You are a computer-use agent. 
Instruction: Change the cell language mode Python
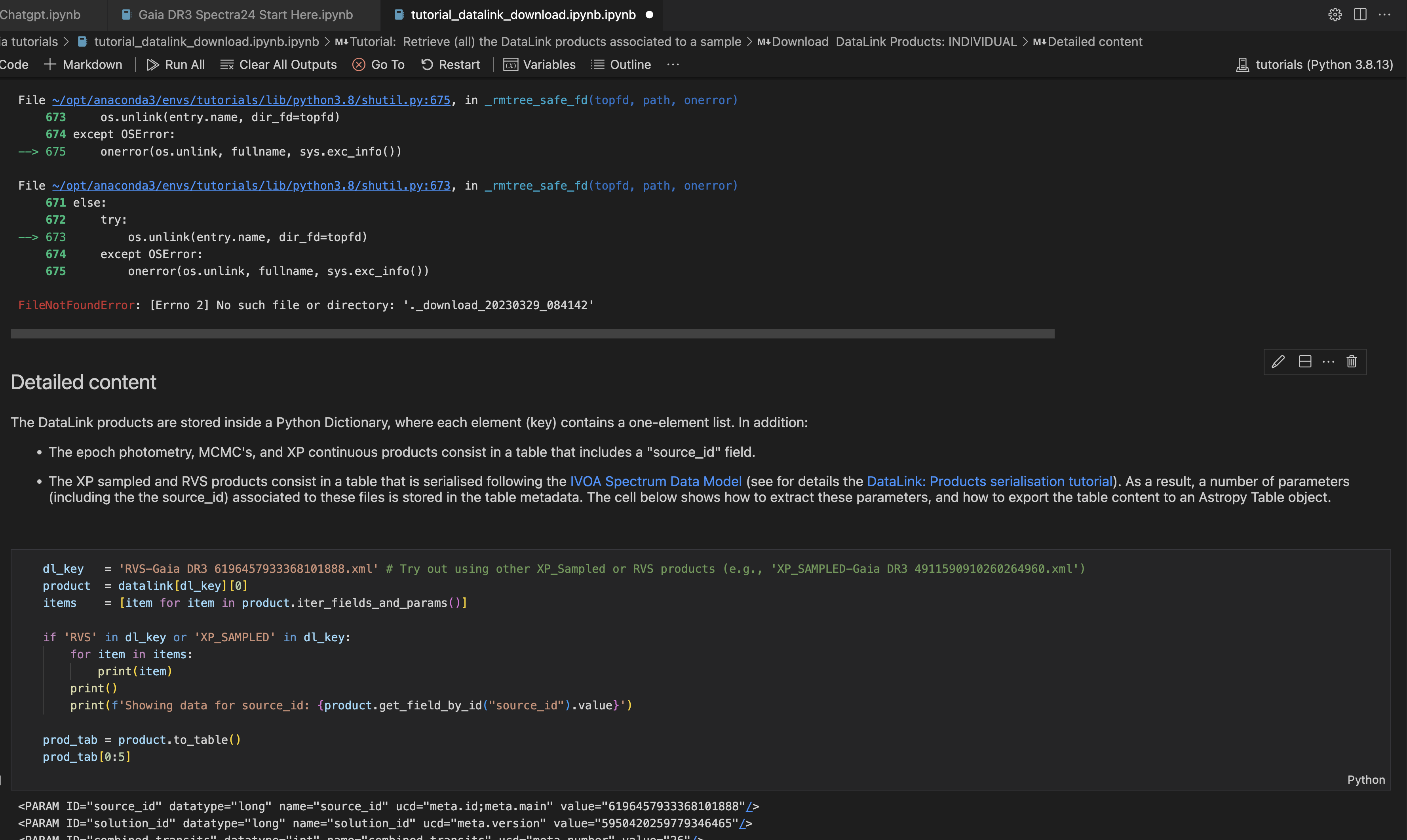click(x=1366, y=780)
